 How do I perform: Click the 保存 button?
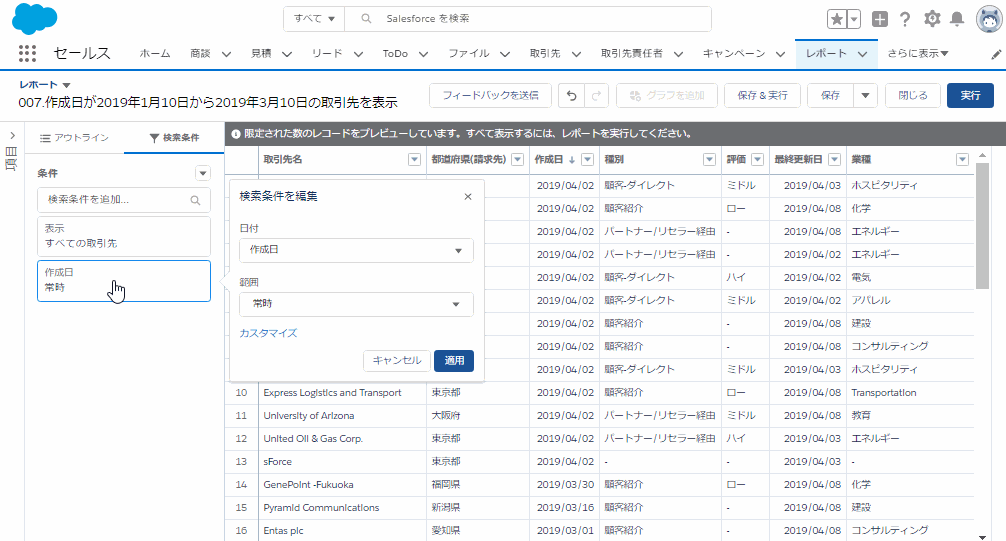pos(830,96)
